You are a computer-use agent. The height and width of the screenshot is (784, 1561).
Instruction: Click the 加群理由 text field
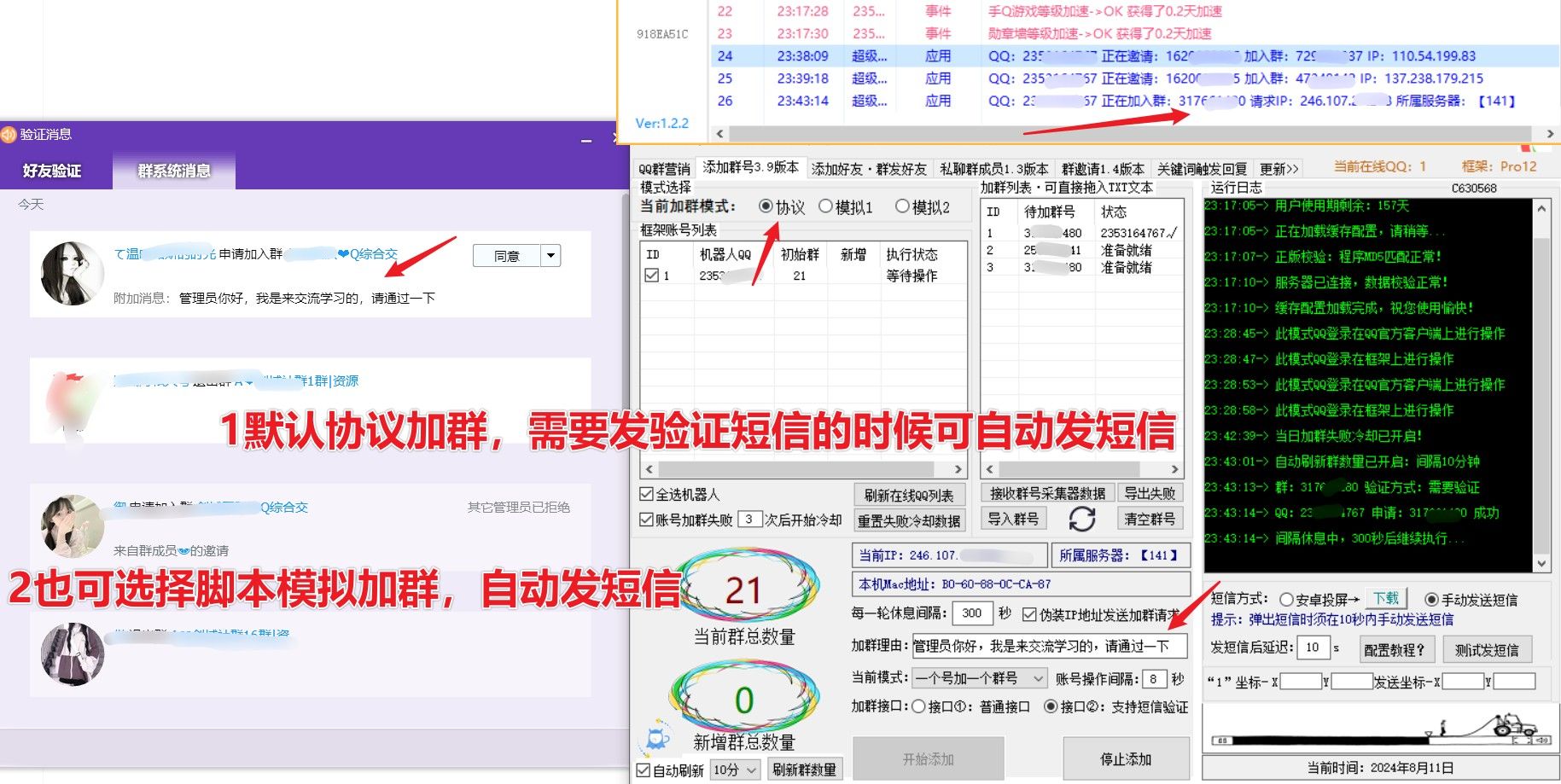click(1049, 646)
